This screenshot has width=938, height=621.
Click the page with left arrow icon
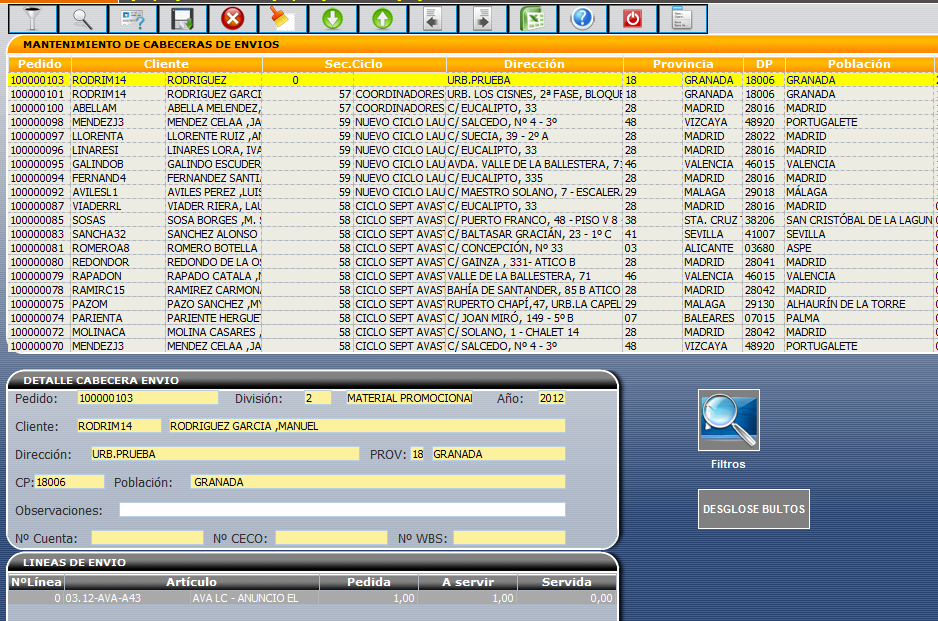tap(432, 18)
